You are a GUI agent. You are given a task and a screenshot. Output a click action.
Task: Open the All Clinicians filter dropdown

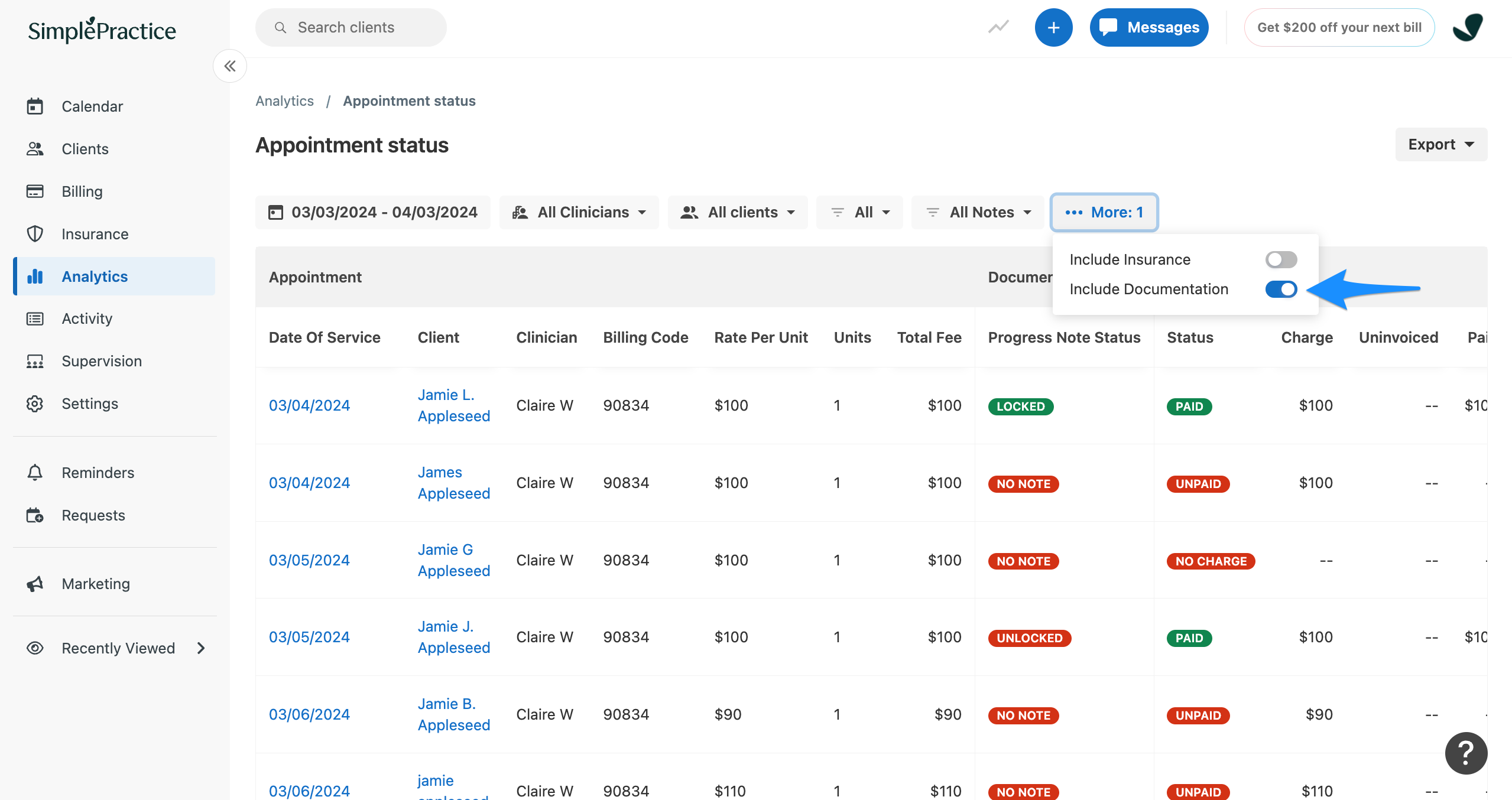click(579, 212)
